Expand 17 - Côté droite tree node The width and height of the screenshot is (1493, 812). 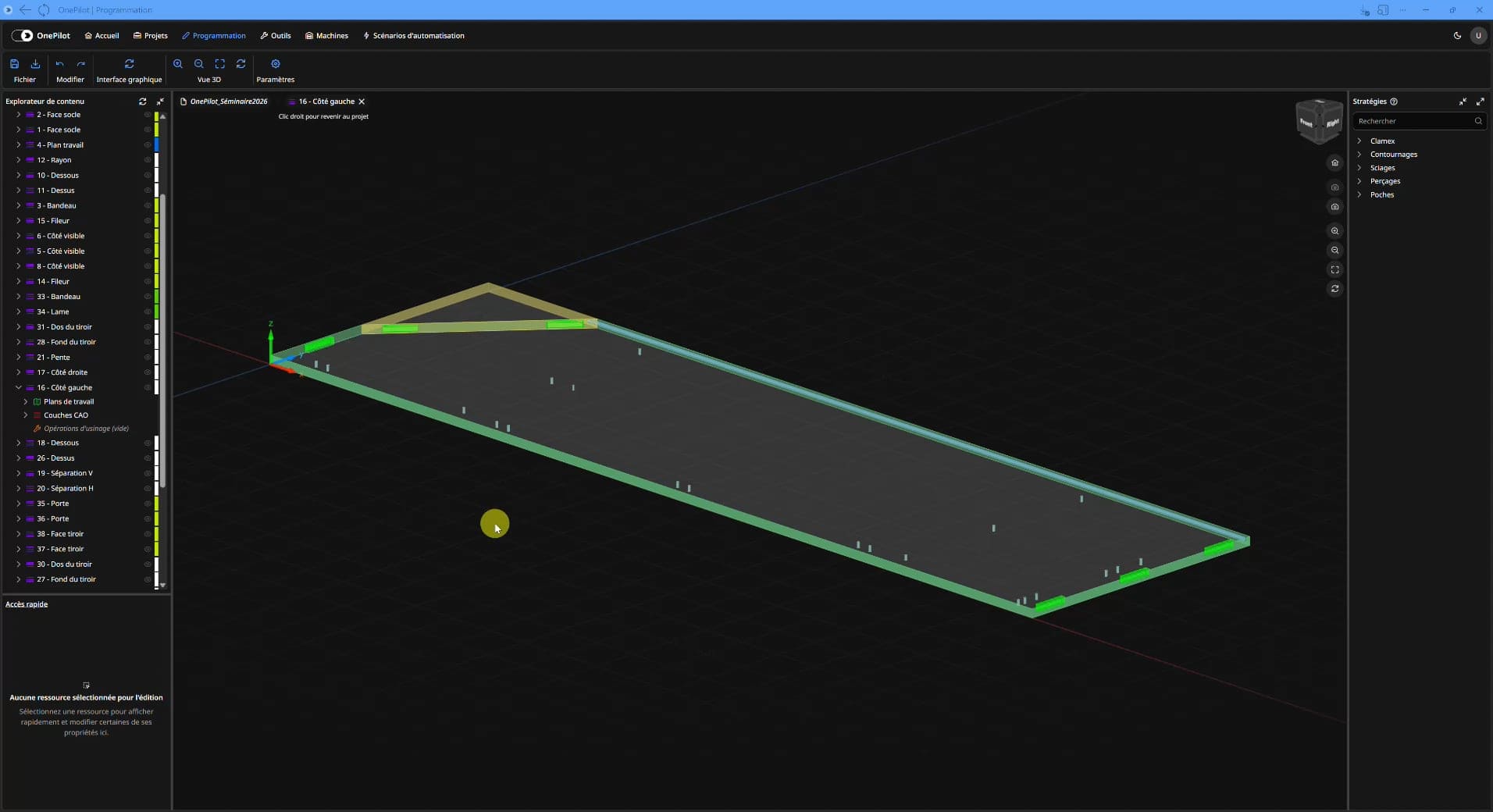click(x=19, y=372)
